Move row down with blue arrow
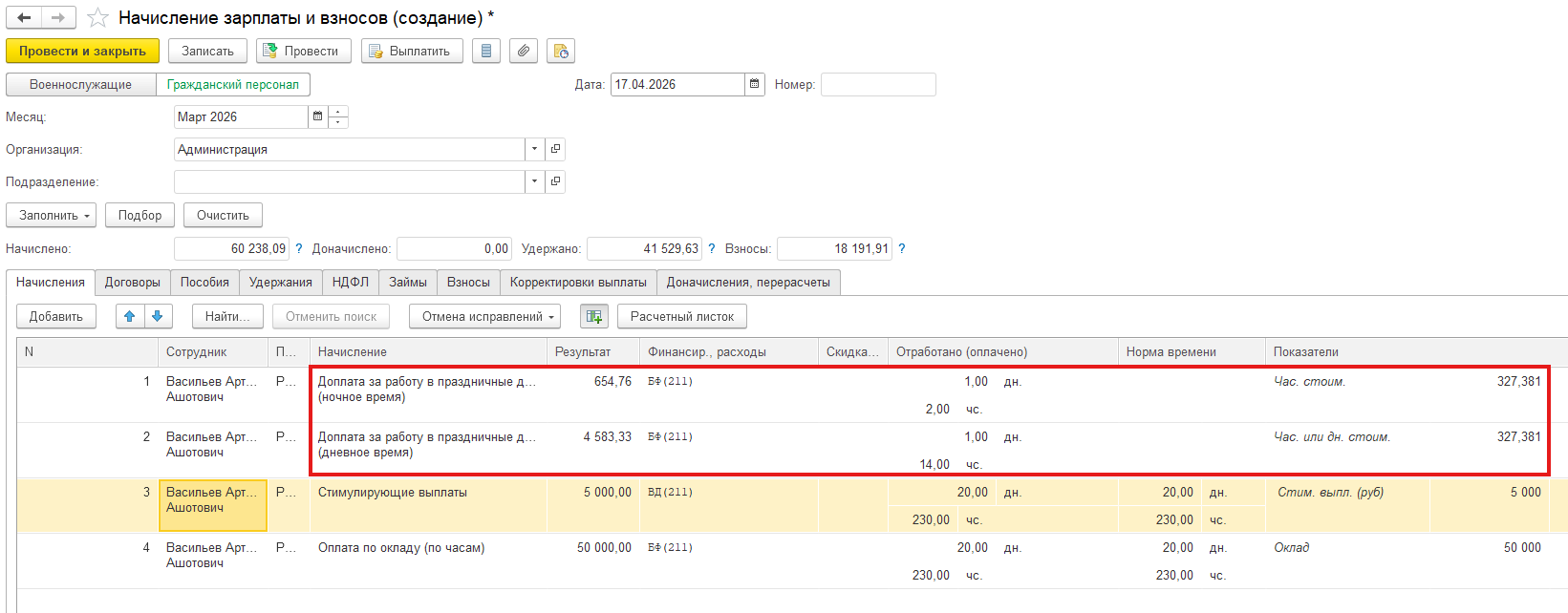This screenshot has width=1568, height=613. (158, 316)
